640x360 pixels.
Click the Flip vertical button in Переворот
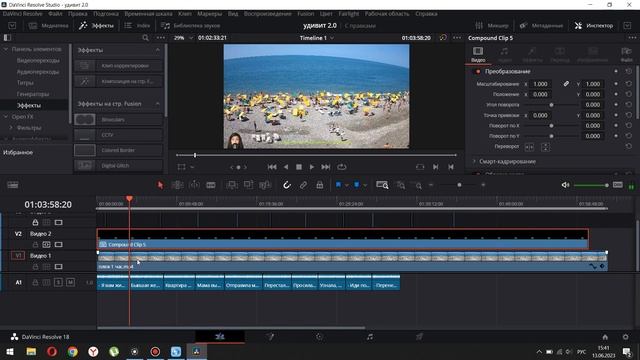(545, 147)
